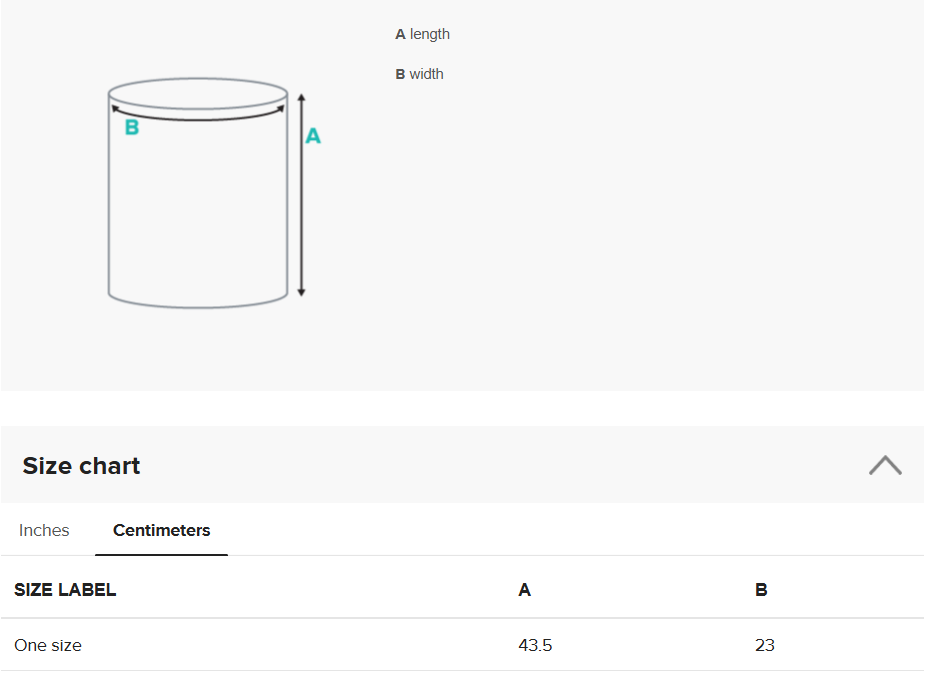Click the bold A in the legend
Image resolution: width=937 pixels, height=693 pixels.
coord(400,34)
